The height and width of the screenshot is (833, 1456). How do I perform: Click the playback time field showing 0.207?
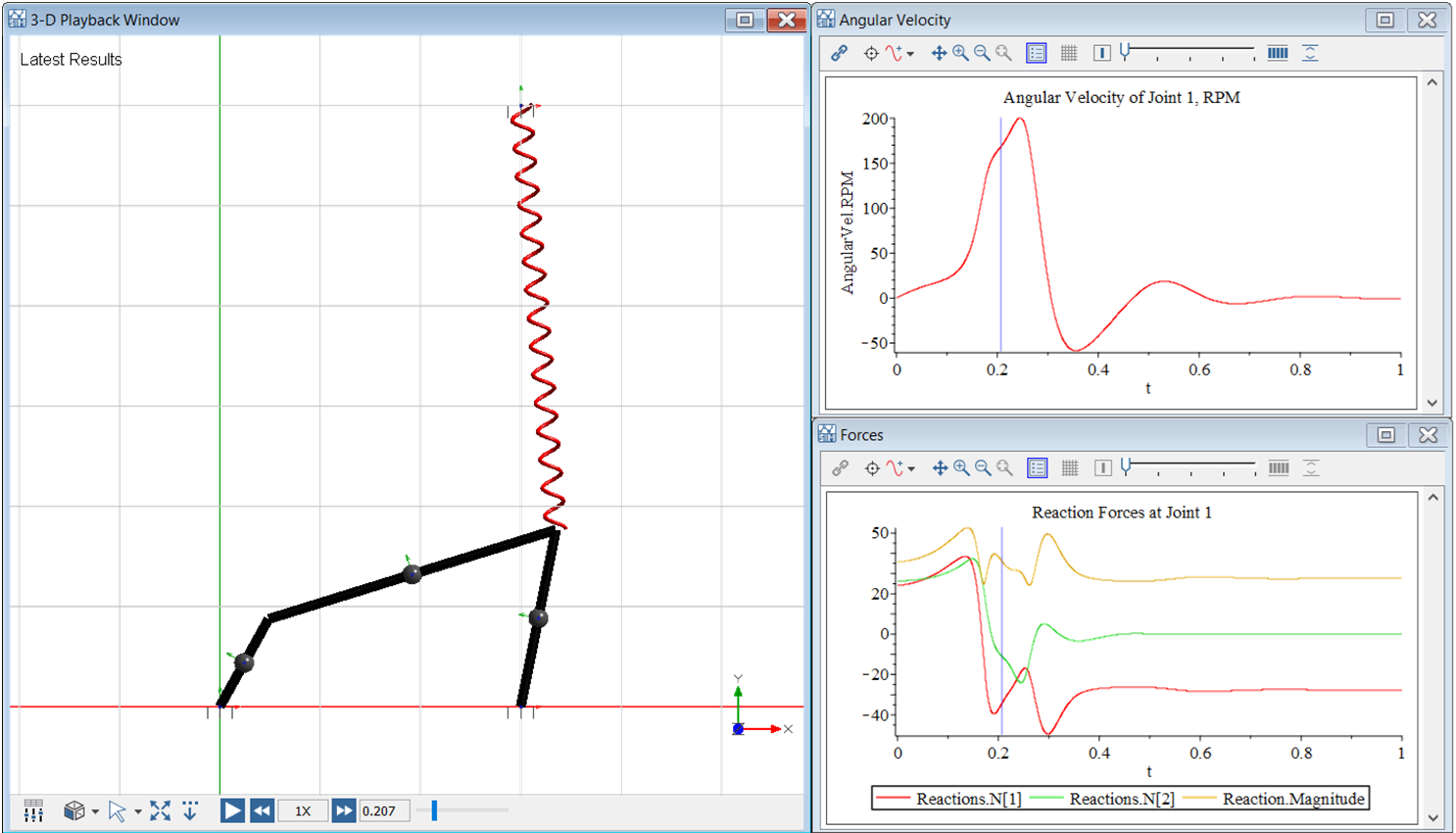(x=382, y=810)
